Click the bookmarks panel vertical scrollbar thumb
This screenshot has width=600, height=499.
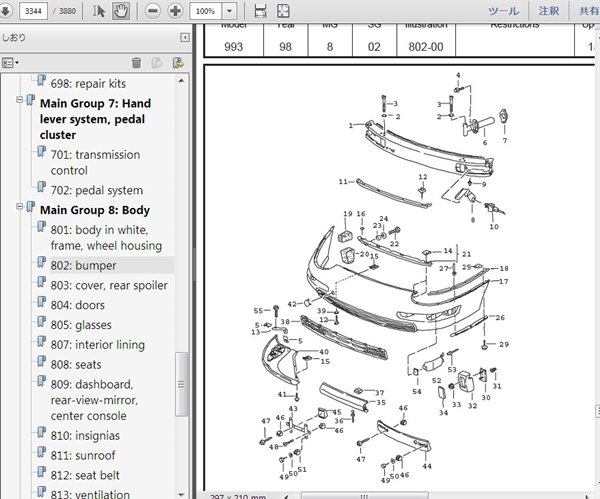[181, 384]
